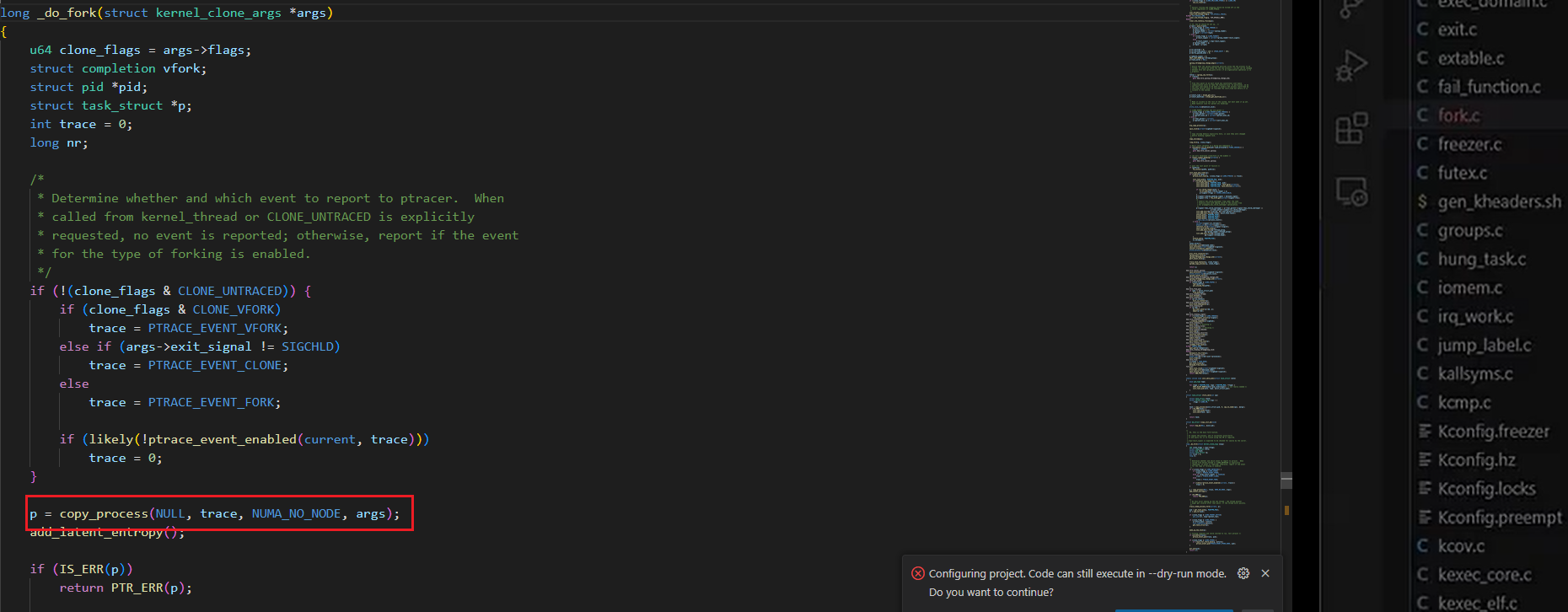Click the file icon beside Kconfig.freezer
Image resolution: width=1568 pixels, height=612 pixels.
(1425, 432)
